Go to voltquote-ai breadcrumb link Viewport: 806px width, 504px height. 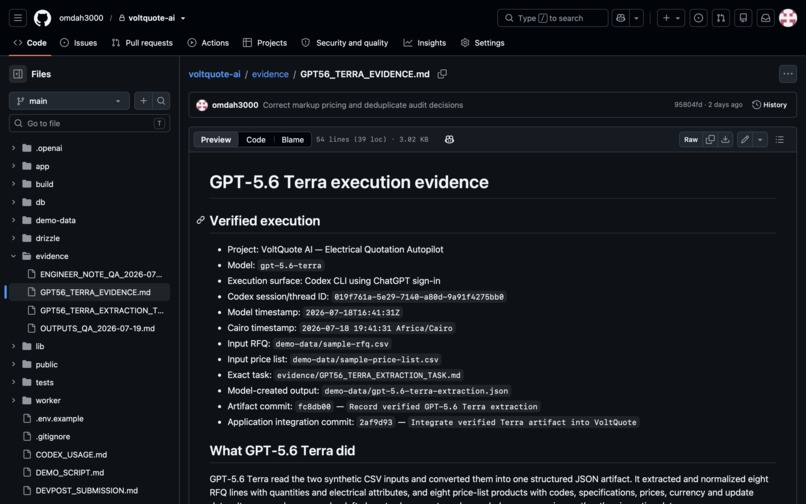[x=214, y=74]
